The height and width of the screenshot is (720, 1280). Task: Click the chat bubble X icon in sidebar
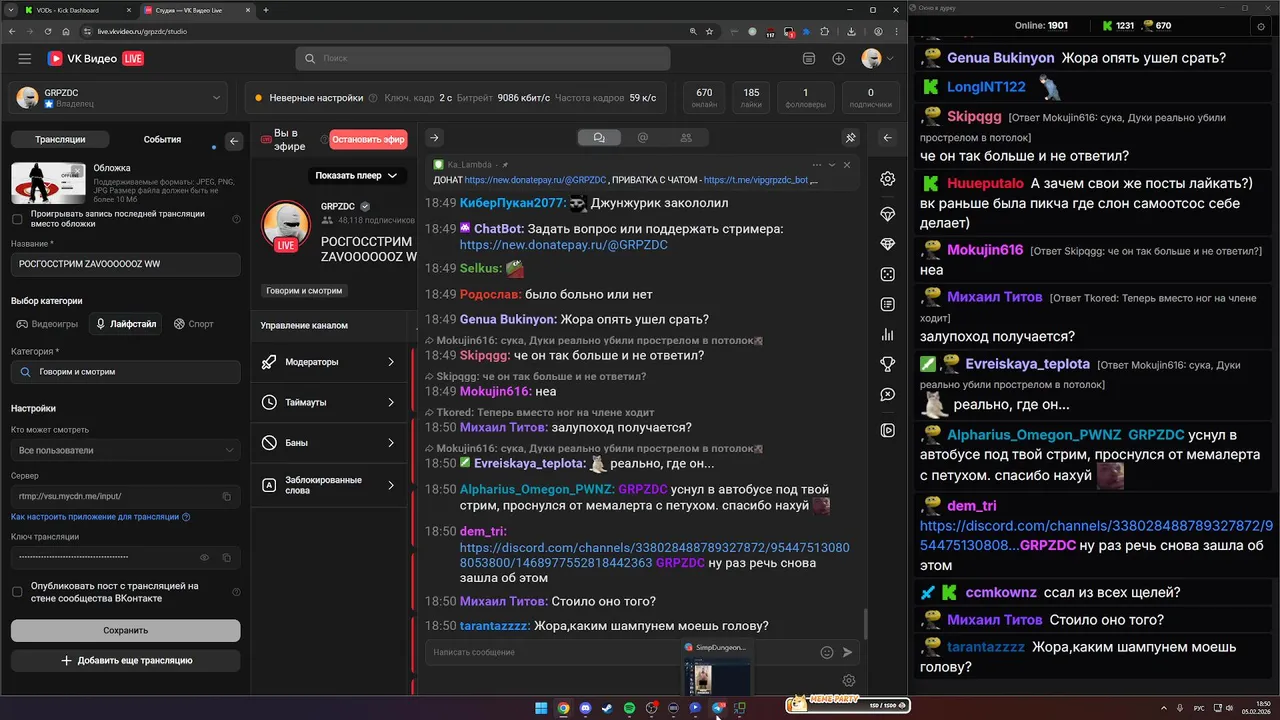(887, 395)
